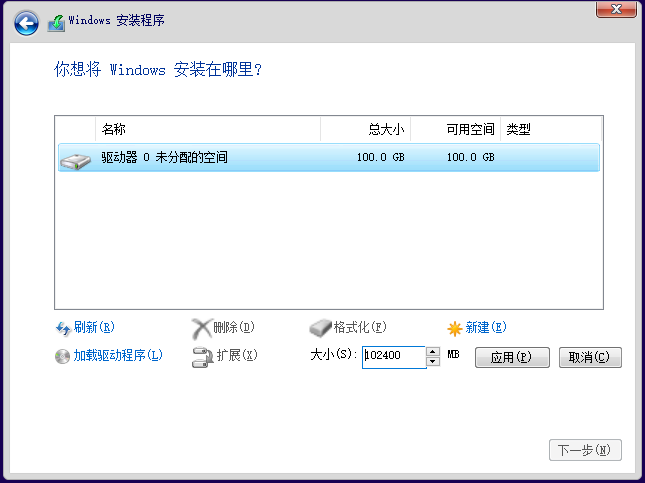Click the new partition star icon
The image size is (645, 483).
point(455,329)
